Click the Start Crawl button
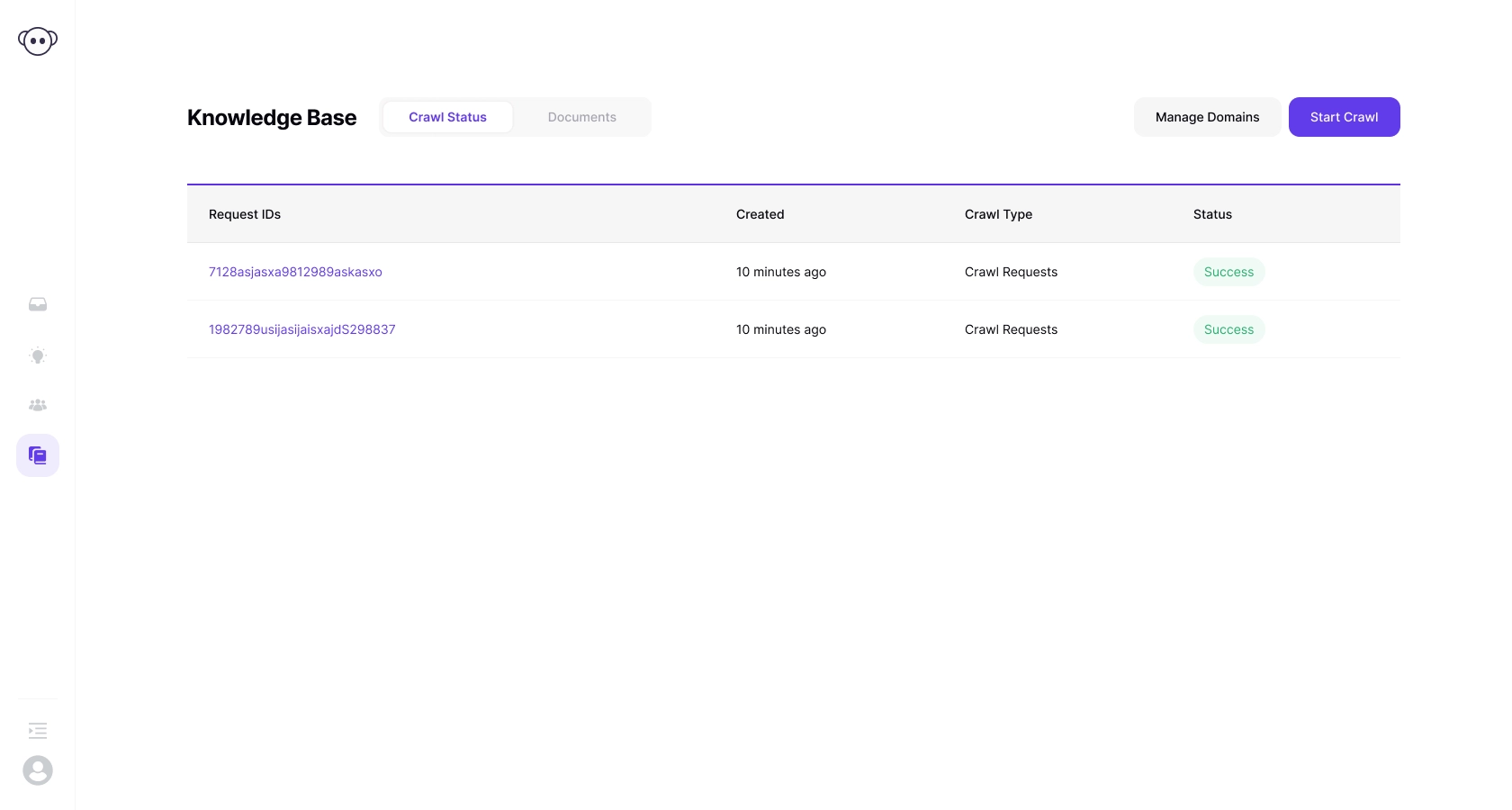1512x810 pixels. (x=1344, y=117)
